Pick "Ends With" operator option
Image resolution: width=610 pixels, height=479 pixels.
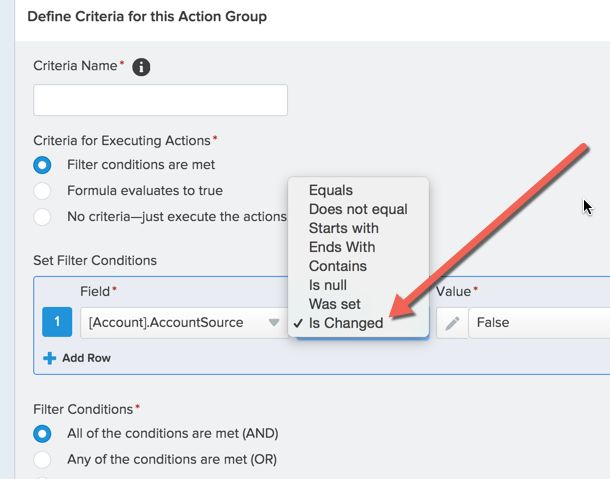pyautogui.click(x=342, y=247)
